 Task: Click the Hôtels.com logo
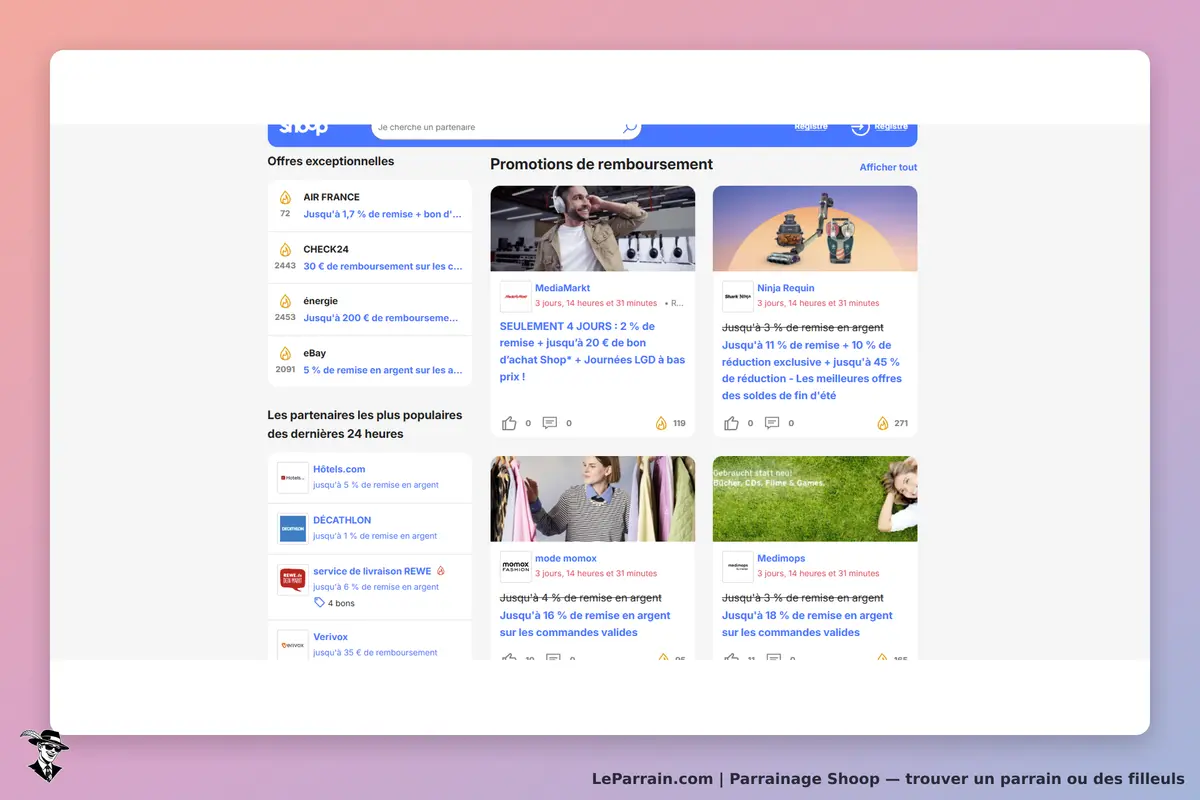(x=293, y=477)
